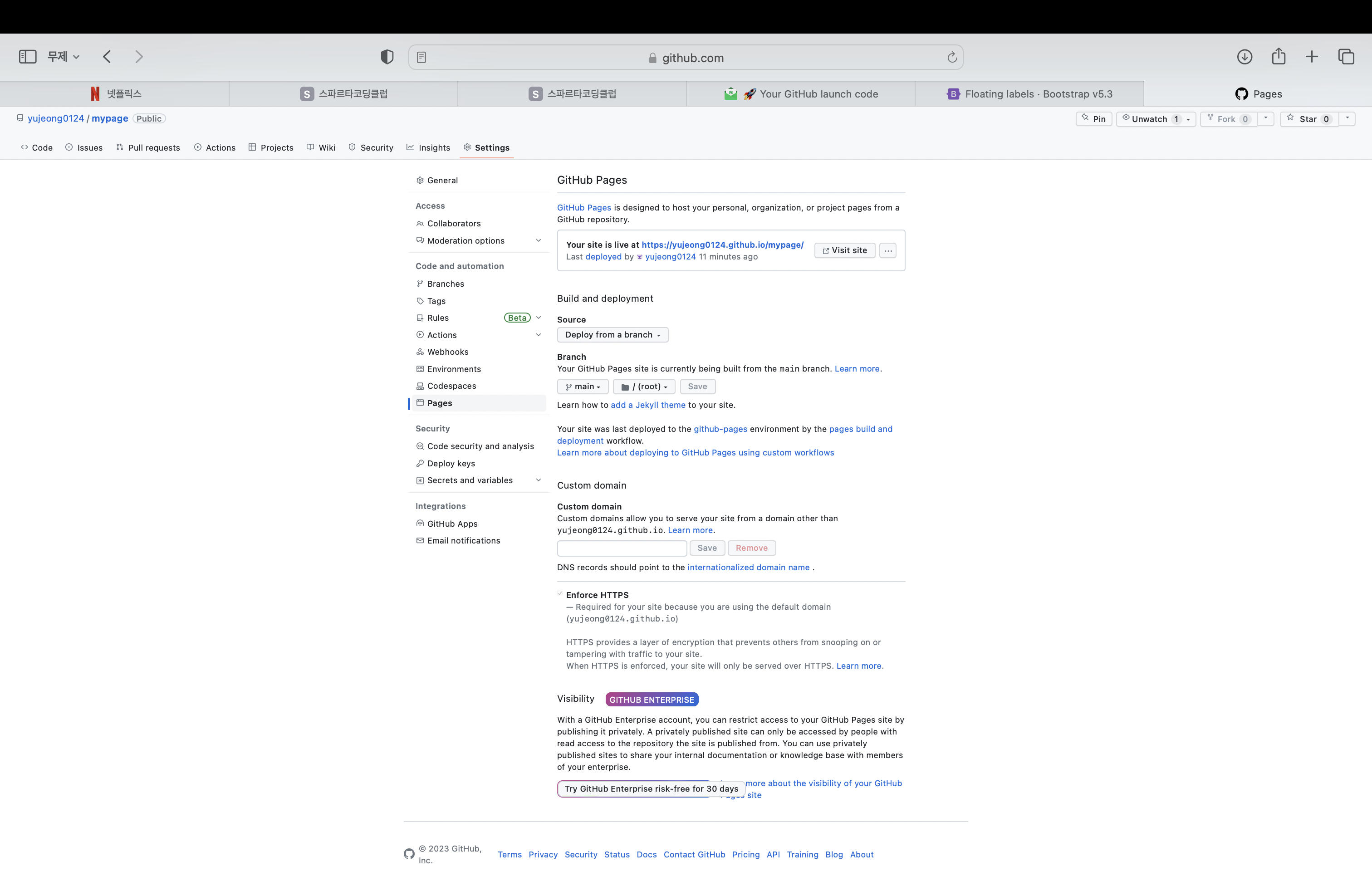The height and width of the screenshot is (891, 1372).
Task: Switch to the Your GitHub launch code tab
Action: (x=801, y=94)
